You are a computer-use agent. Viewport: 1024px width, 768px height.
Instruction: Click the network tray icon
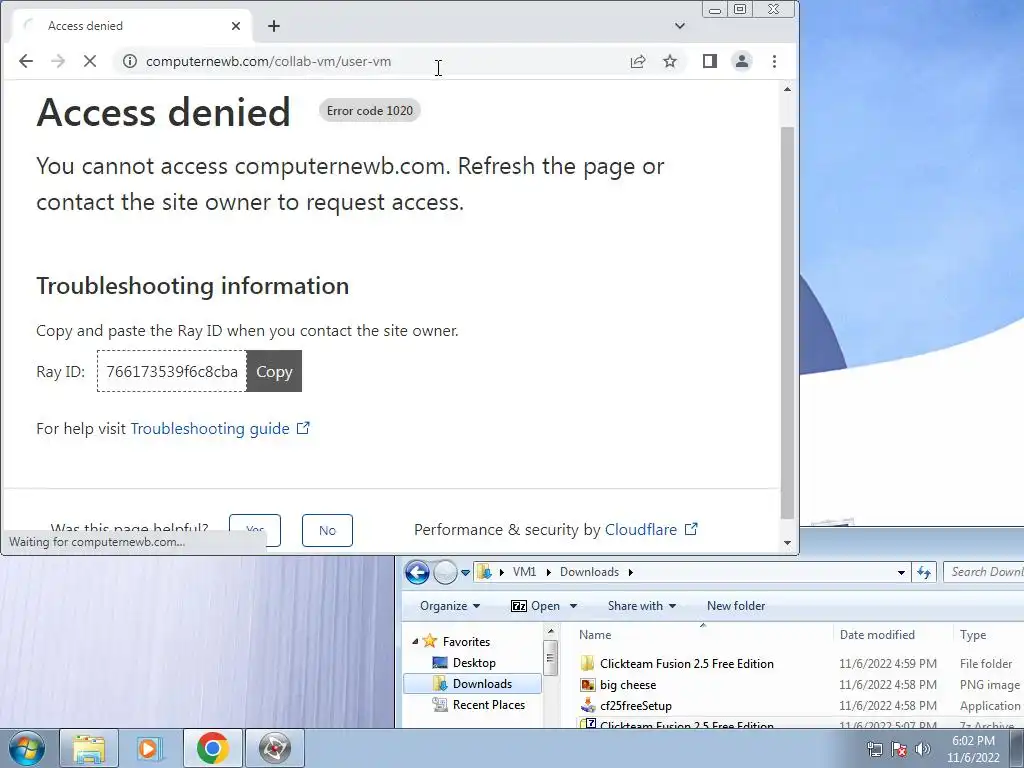pyautogui.click(x=874, y=749)
